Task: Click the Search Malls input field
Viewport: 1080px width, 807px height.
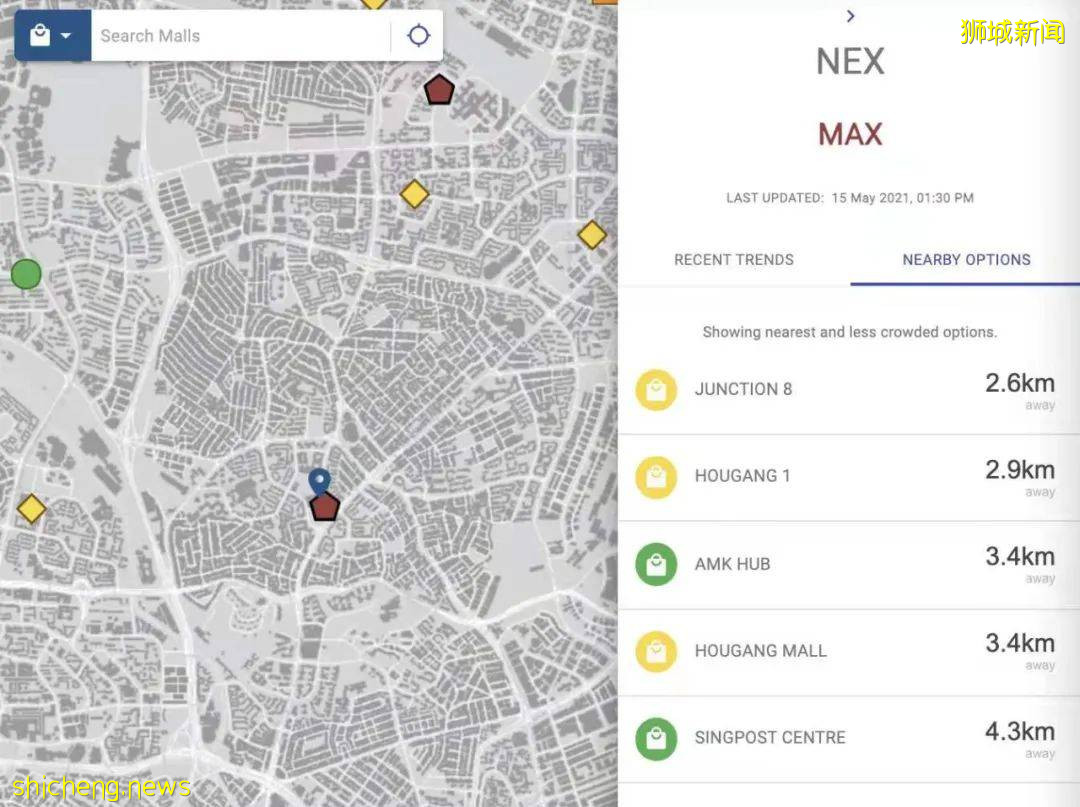Action: (x=240, y=36)
